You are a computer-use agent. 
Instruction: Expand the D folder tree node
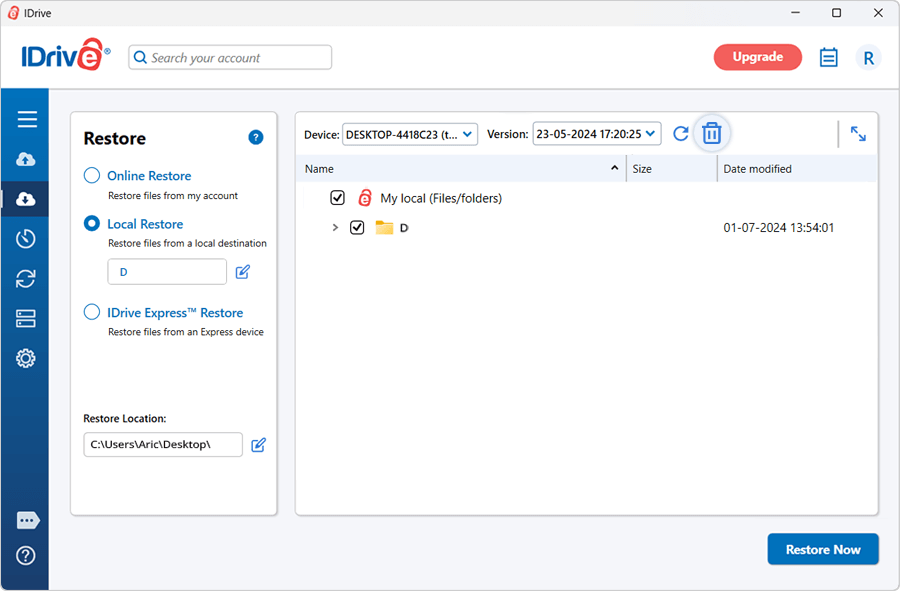[335, 227]
